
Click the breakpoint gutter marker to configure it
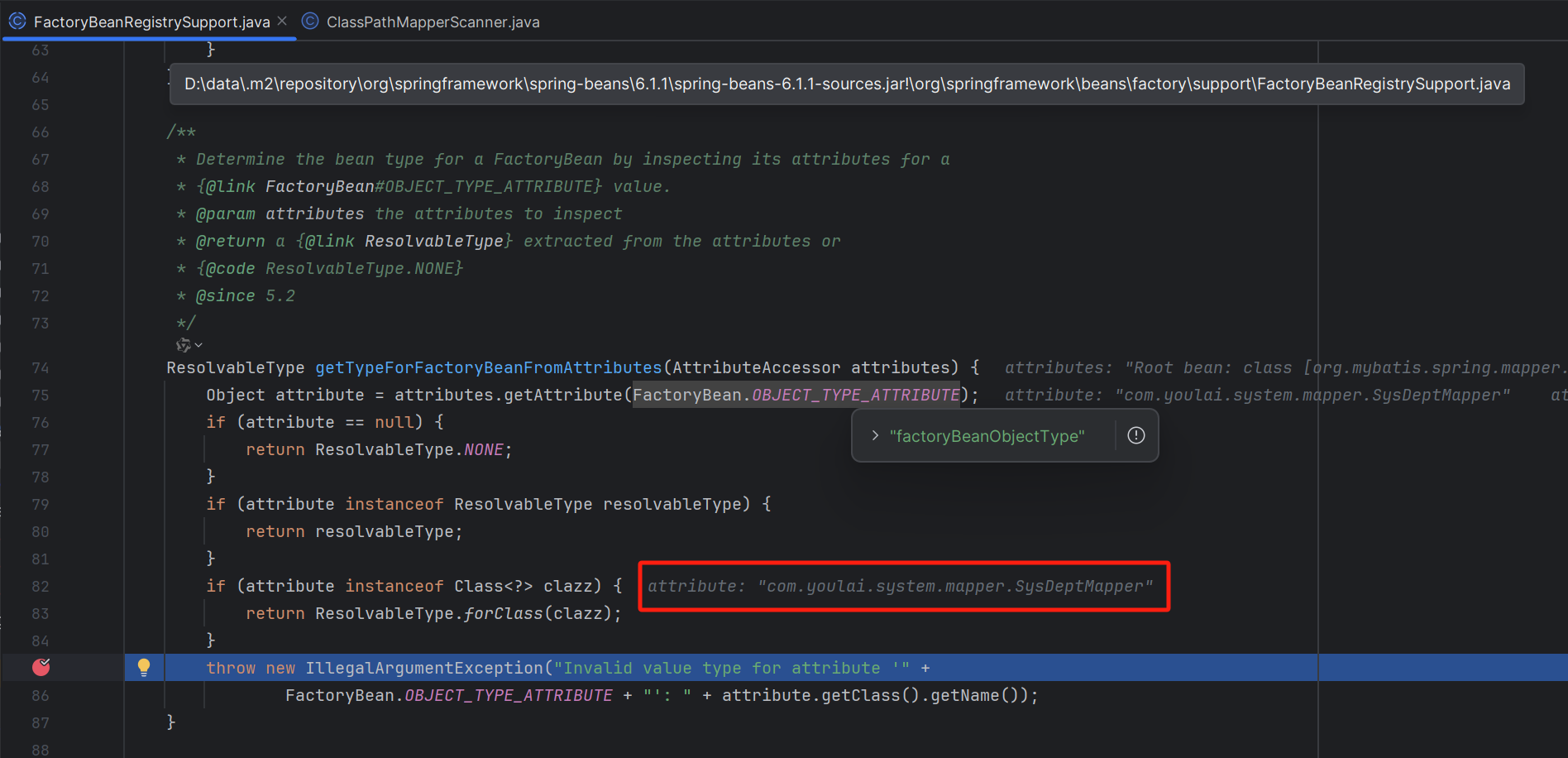[x=41, y=667]
